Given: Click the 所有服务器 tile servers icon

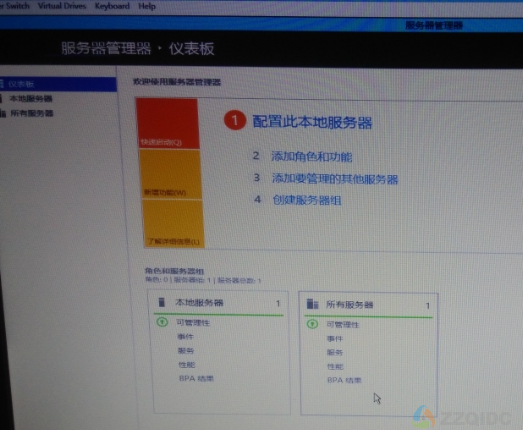Looking at the screenshot, I should [x=312, y=304].
